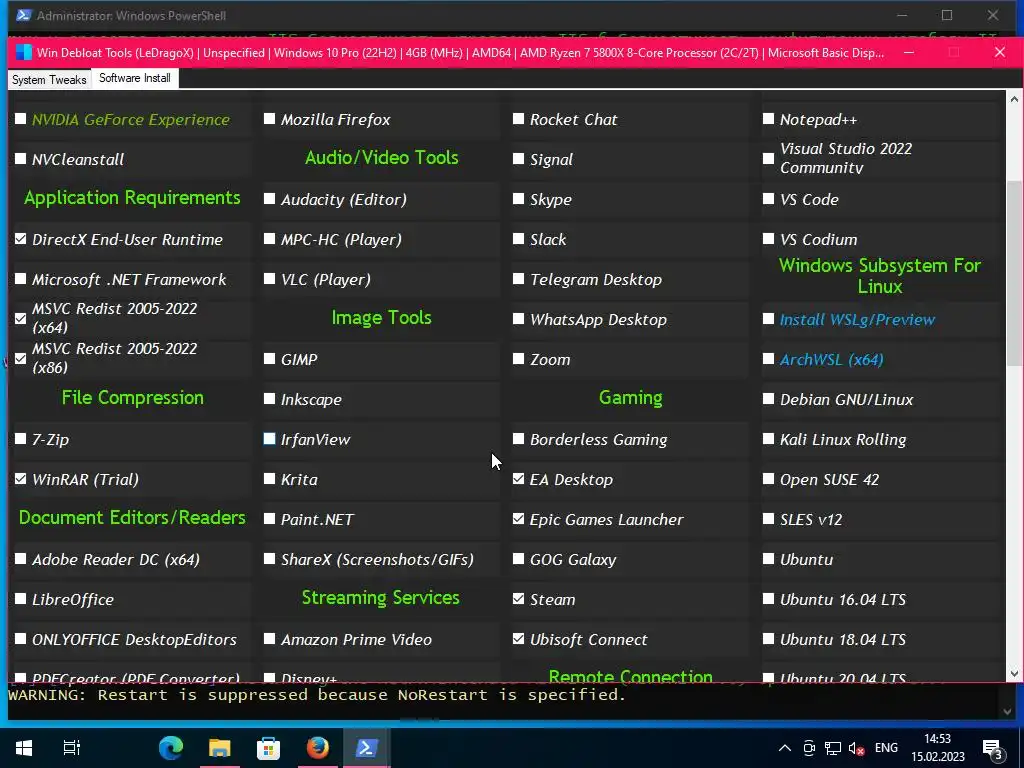
Task: Launch Microsoft Edge from the taskbar
Action: pos(171,748)
